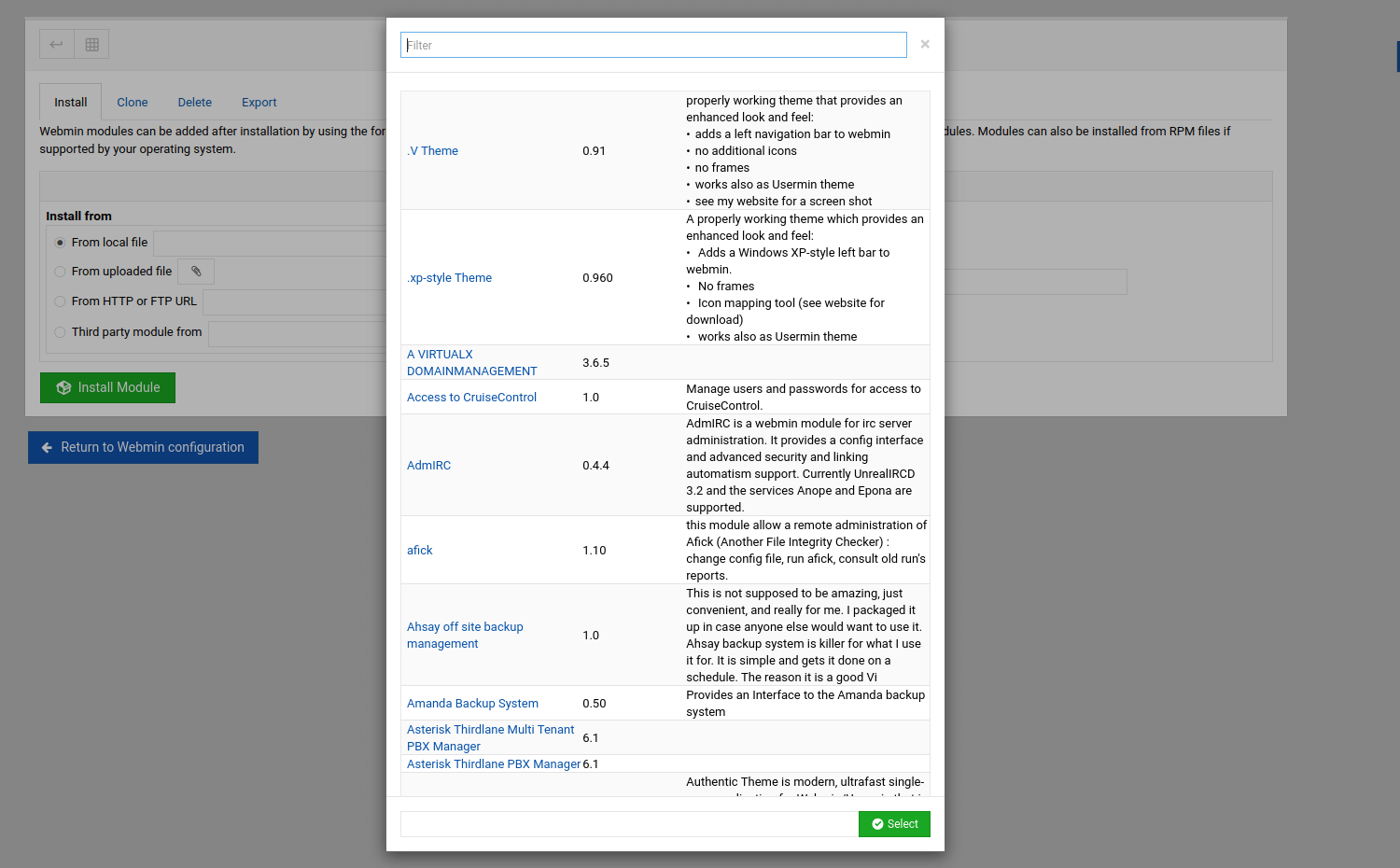Select From uploaded file radio button
The image size is (1400, 868).
pos(60,272)
